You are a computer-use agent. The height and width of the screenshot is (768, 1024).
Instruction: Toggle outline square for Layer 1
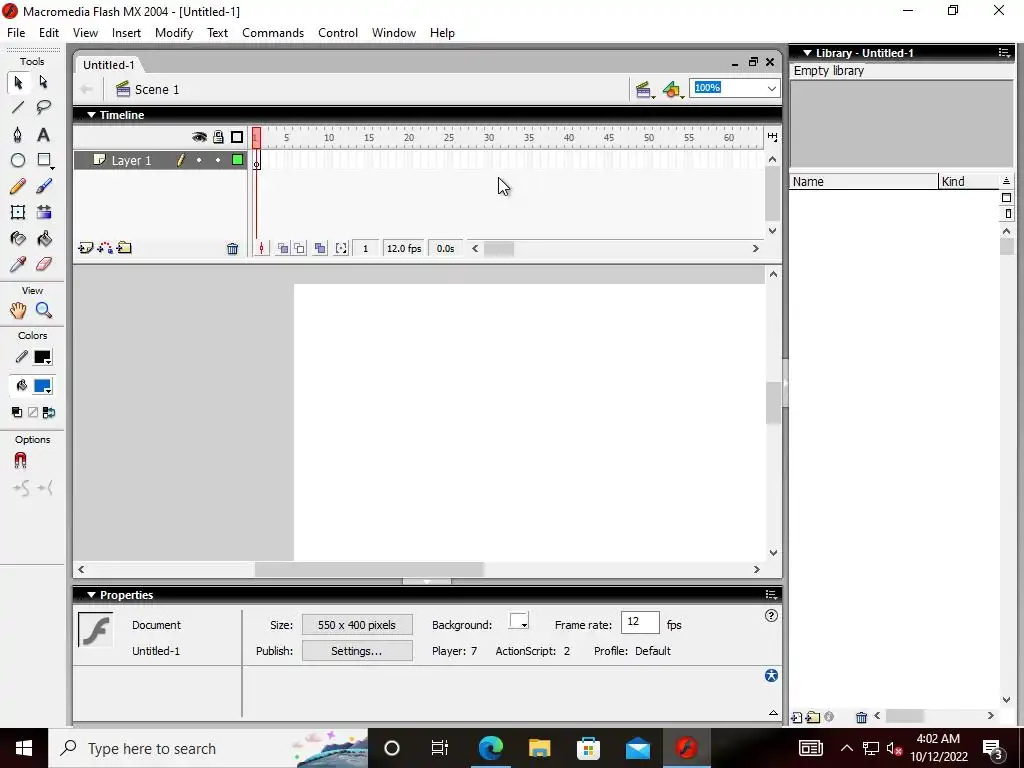point(238,160)
